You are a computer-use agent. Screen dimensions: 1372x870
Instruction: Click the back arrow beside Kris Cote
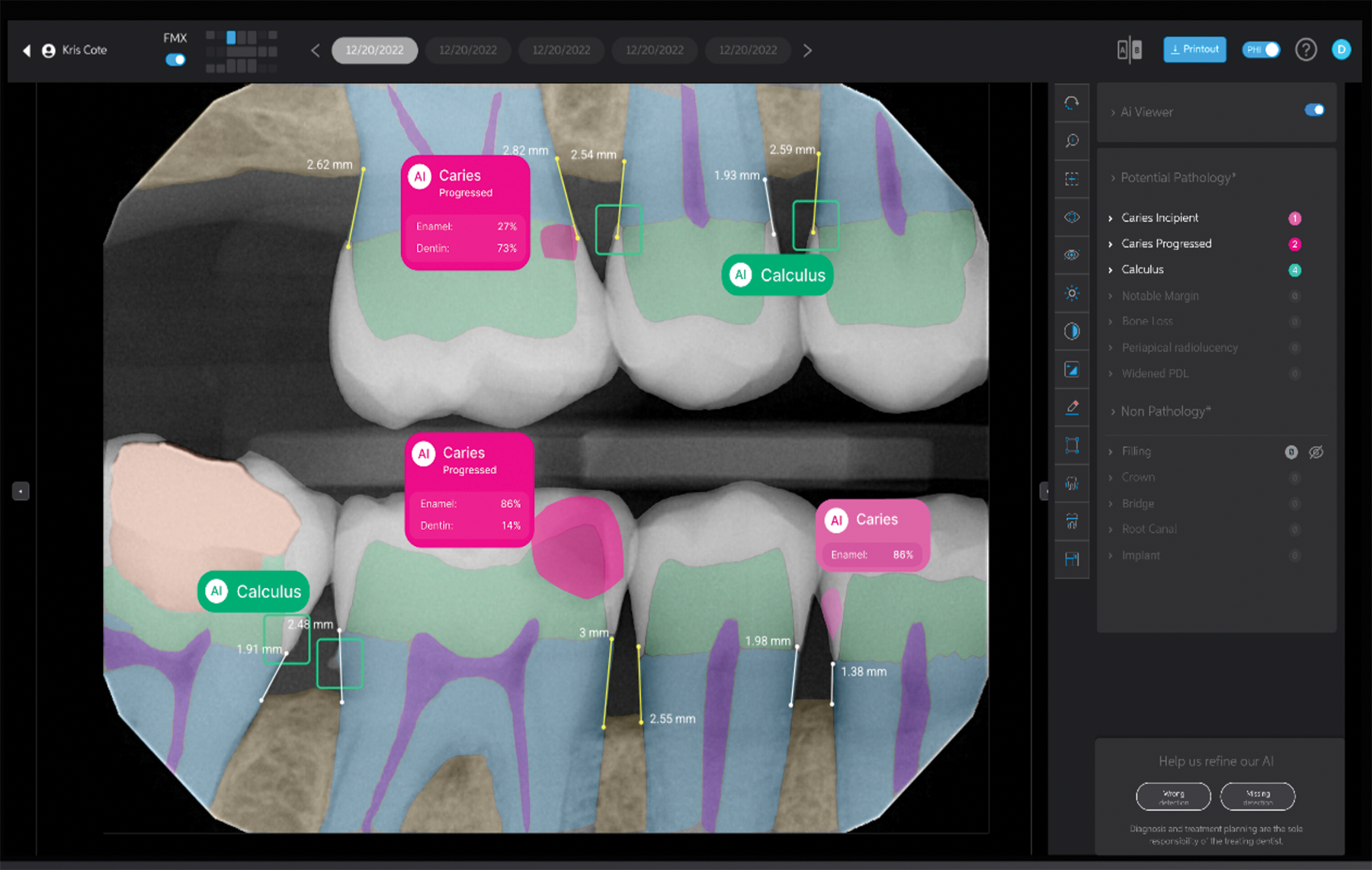click(27, 50)
